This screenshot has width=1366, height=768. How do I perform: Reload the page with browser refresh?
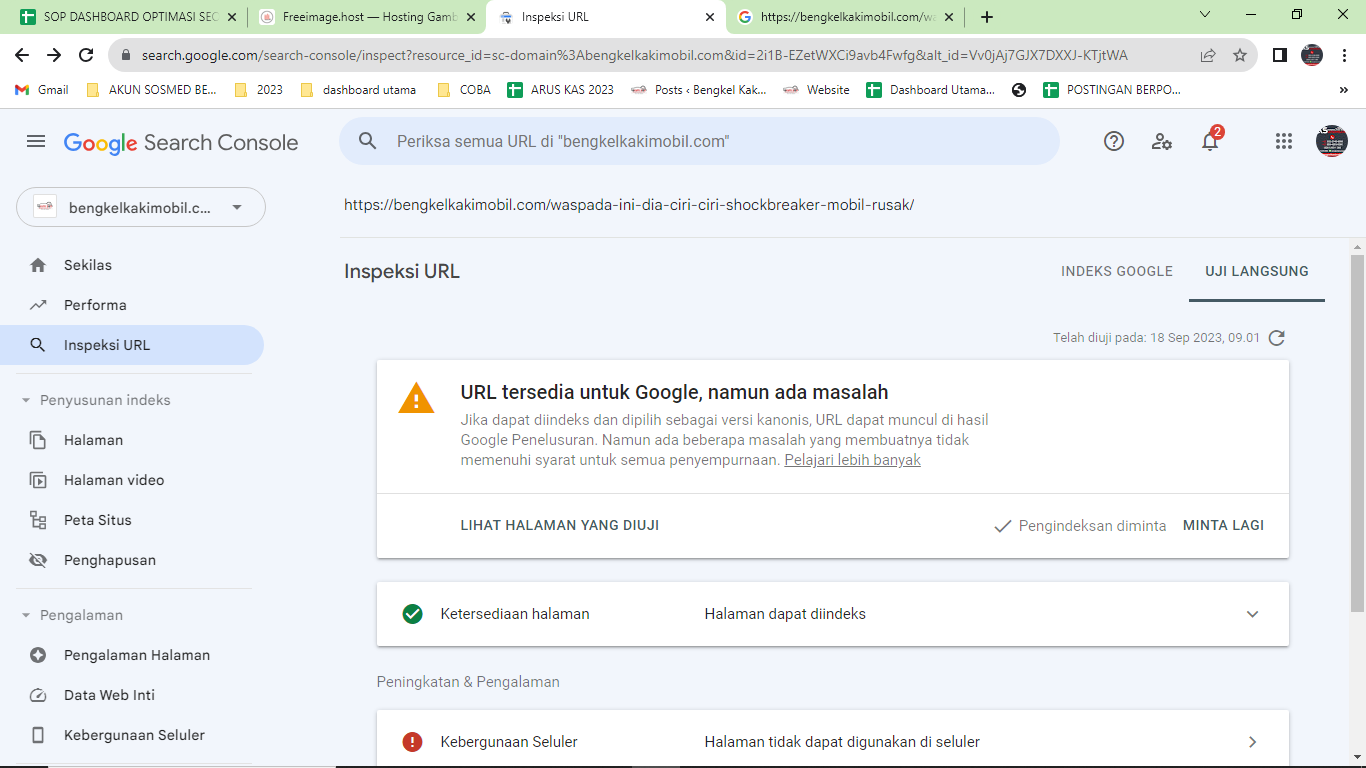click(86, 55)
